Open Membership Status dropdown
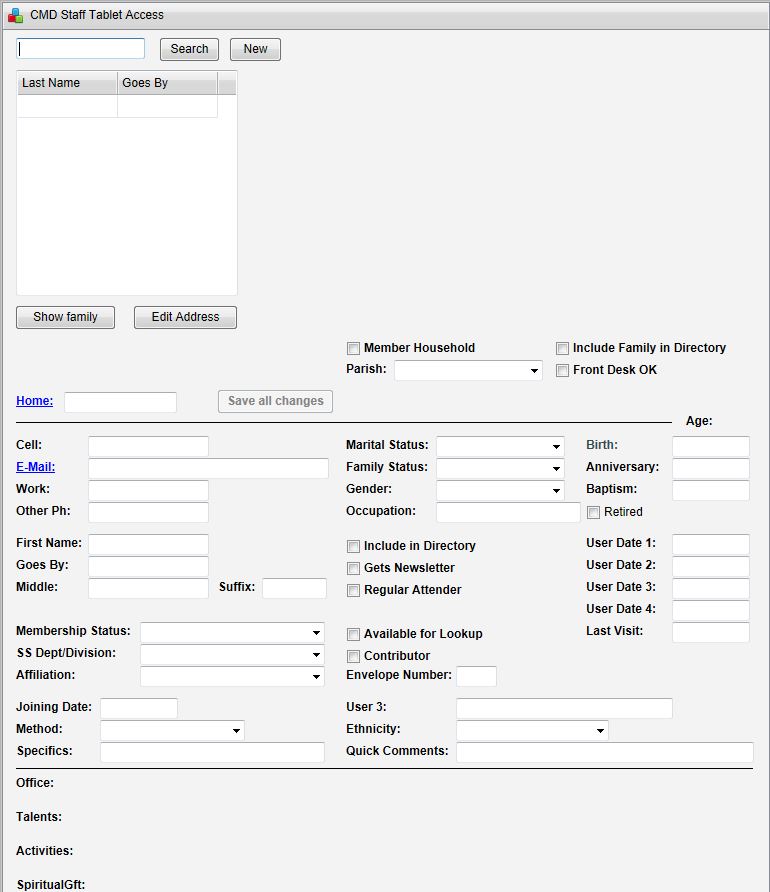Image resolution: width=770 pixels, height=892 pixels. coord(232,632)
